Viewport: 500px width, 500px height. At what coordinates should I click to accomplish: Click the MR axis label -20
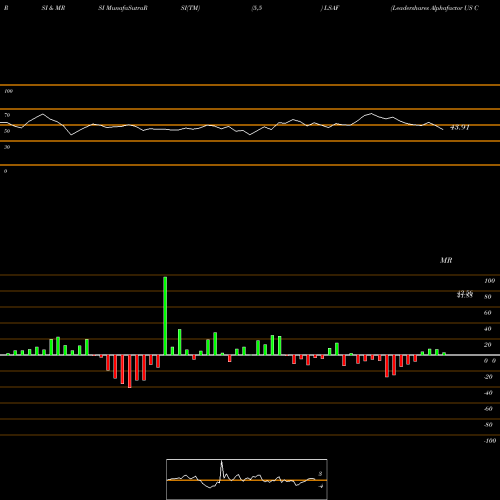(488, 377)
